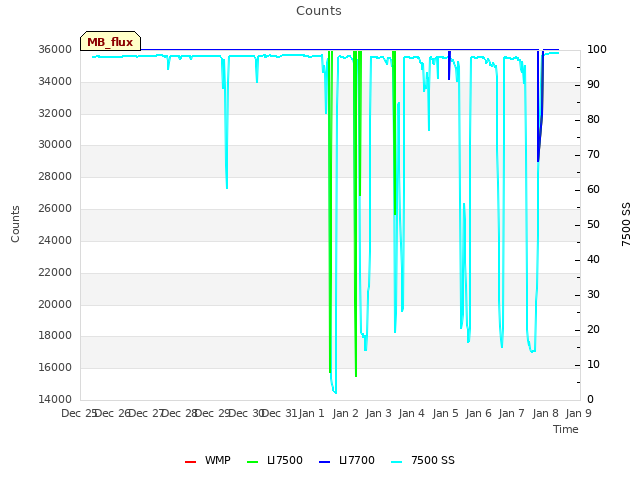This screenshot has width=640, height=480.
Task: Click the 36000 left axis value
Action: coord(55,49)
